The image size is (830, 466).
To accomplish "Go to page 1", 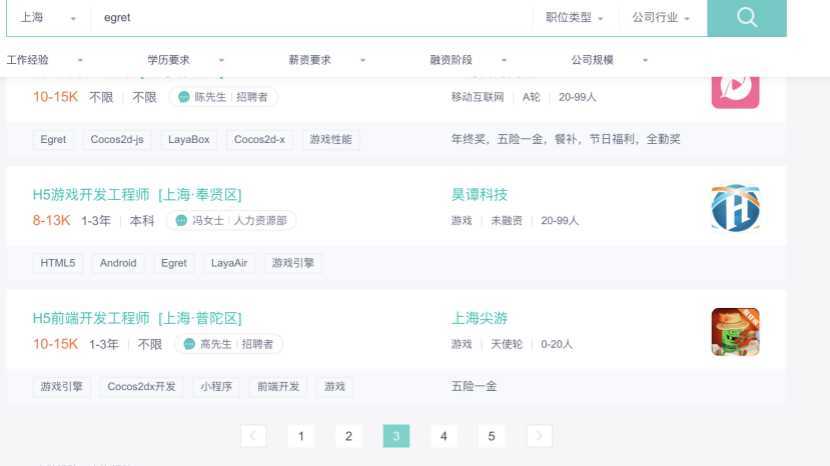I will pos(301,436).
